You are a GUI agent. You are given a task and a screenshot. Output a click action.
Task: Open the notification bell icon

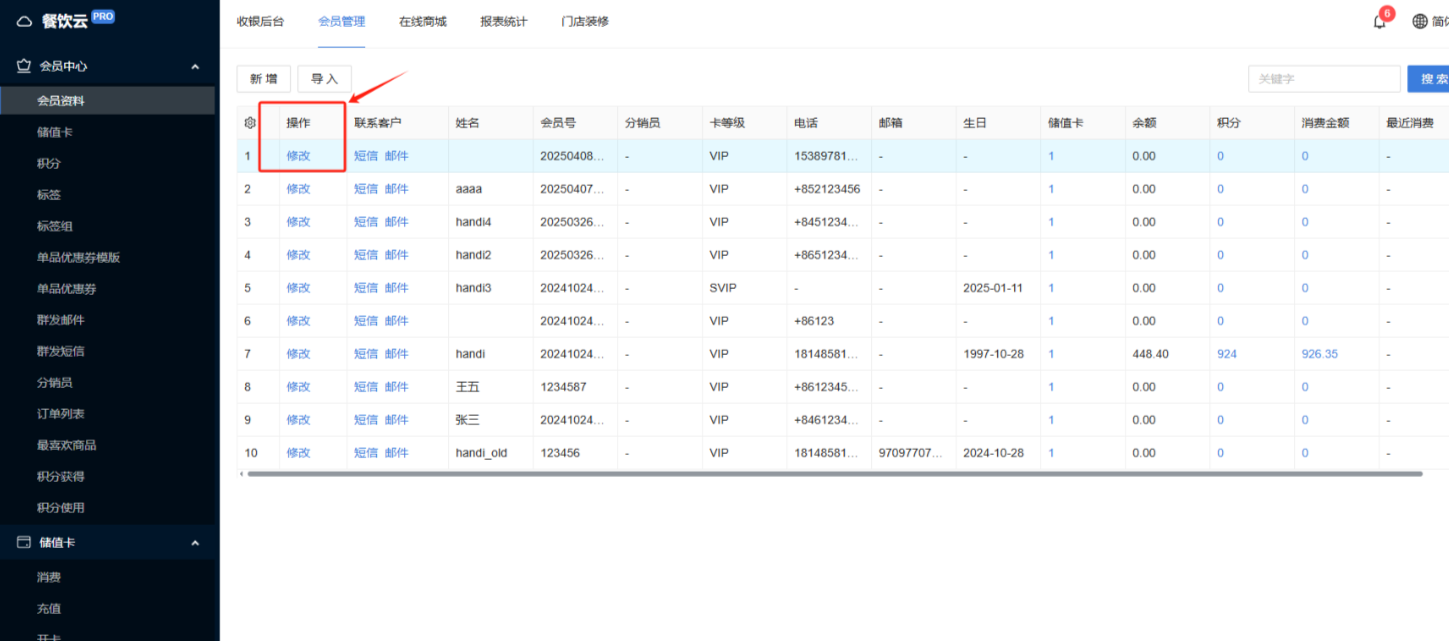point(1380,21)
